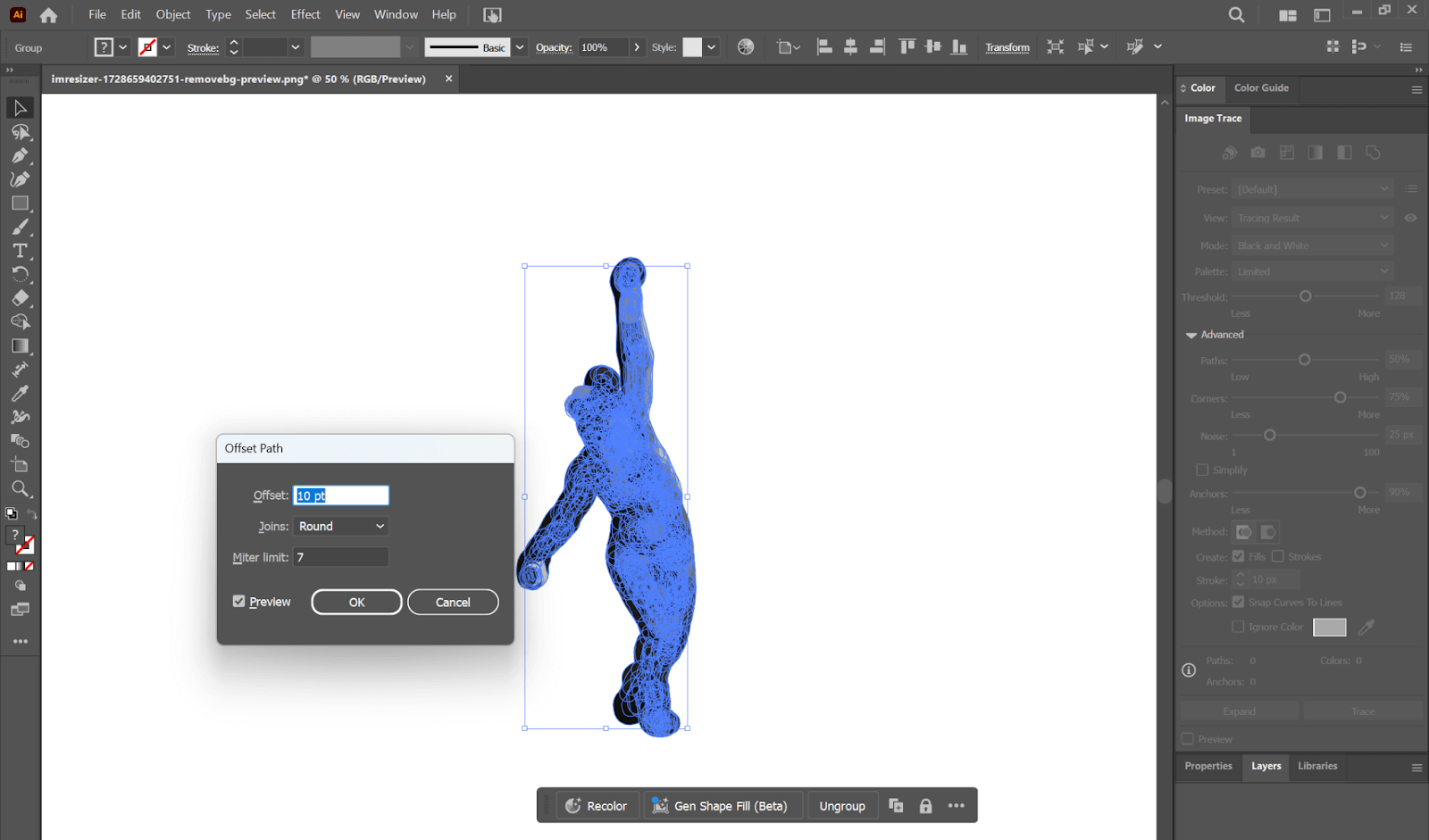1429x840 pixels.
Task: Open the Window menu
Action: (396, 14)
